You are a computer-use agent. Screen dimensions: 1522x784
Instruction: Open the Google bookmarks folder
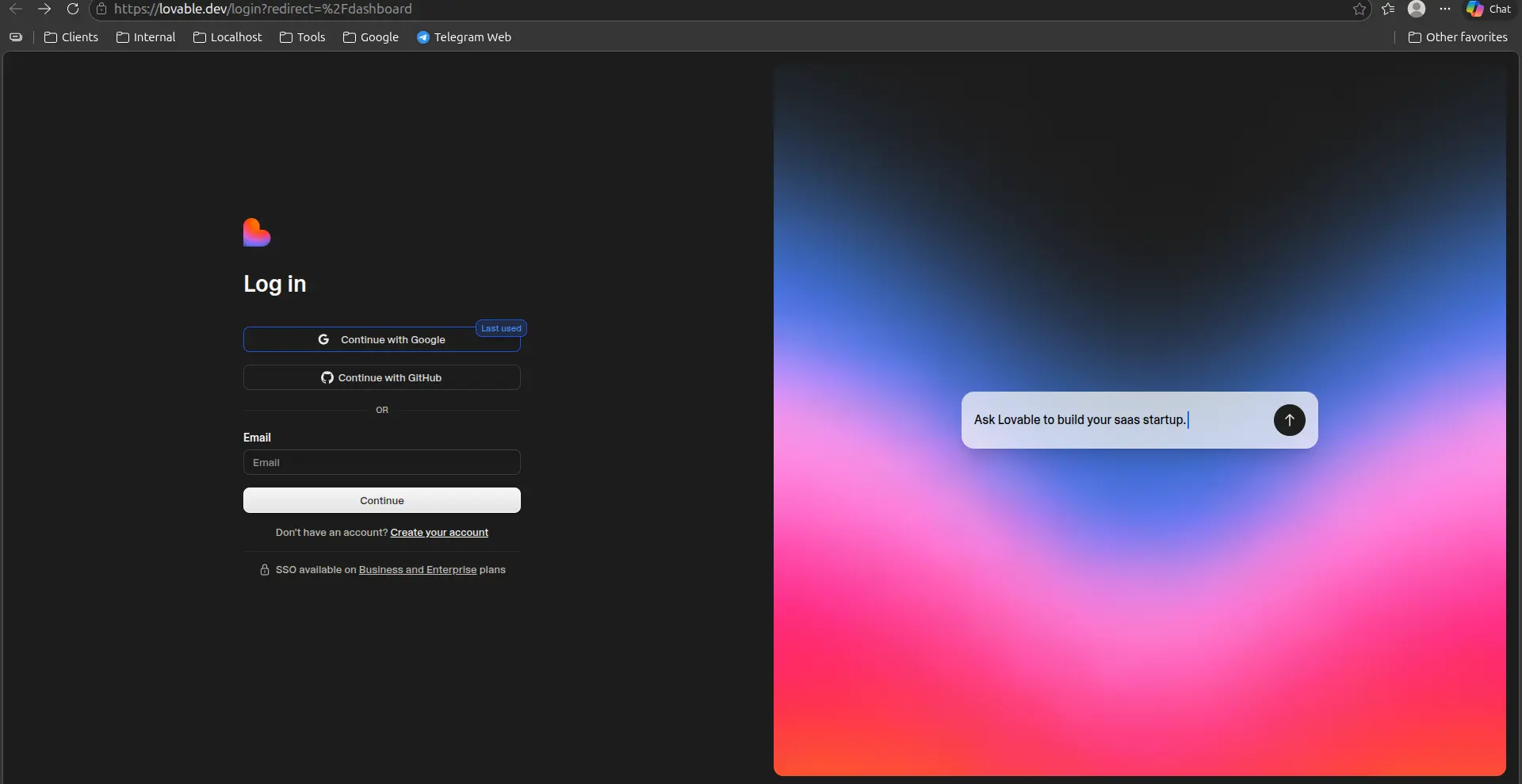[371, 37]
